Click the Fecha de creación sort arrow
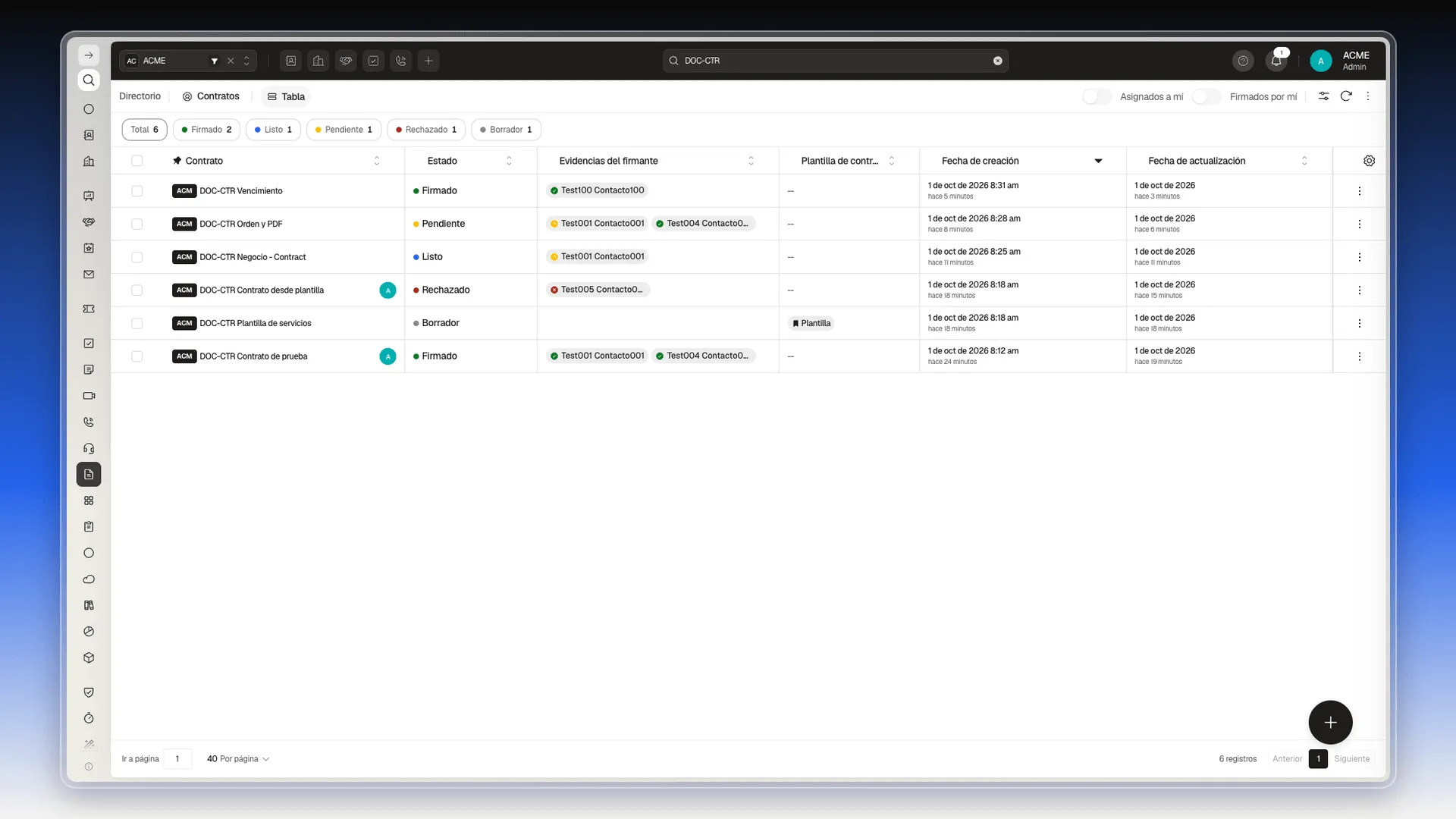 click(1098, 161)
